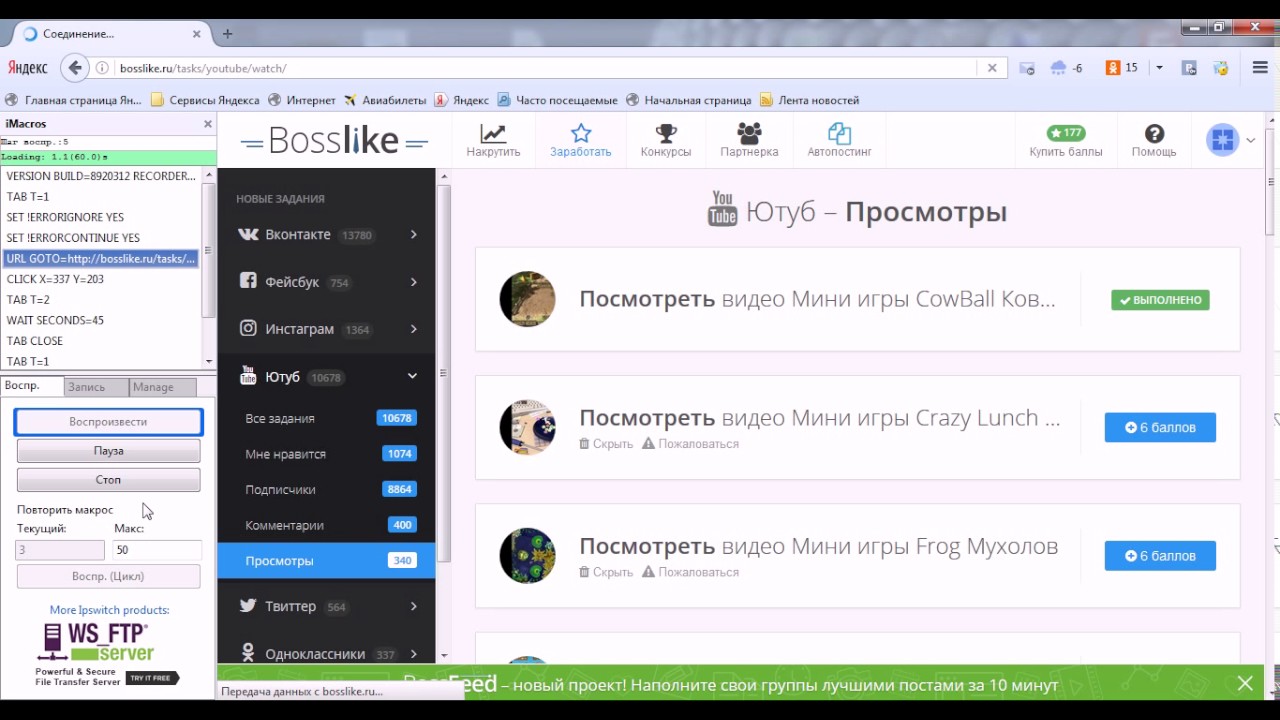
Task: Click the Воспр. (Цикл) button
Action: [x=108, y=576]
